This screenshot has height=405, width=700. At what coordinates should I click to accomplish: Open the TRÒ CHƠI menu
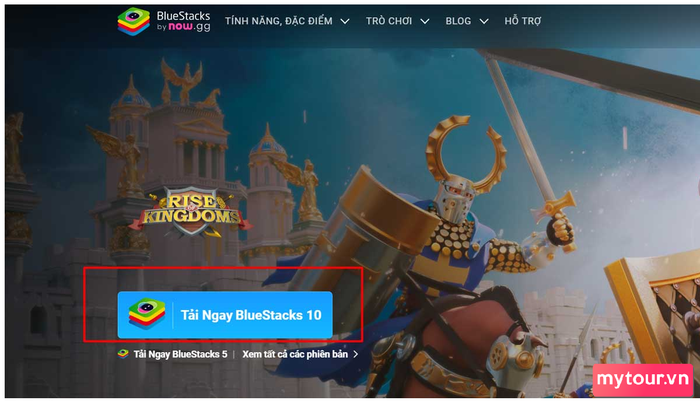tap(389, 21)
